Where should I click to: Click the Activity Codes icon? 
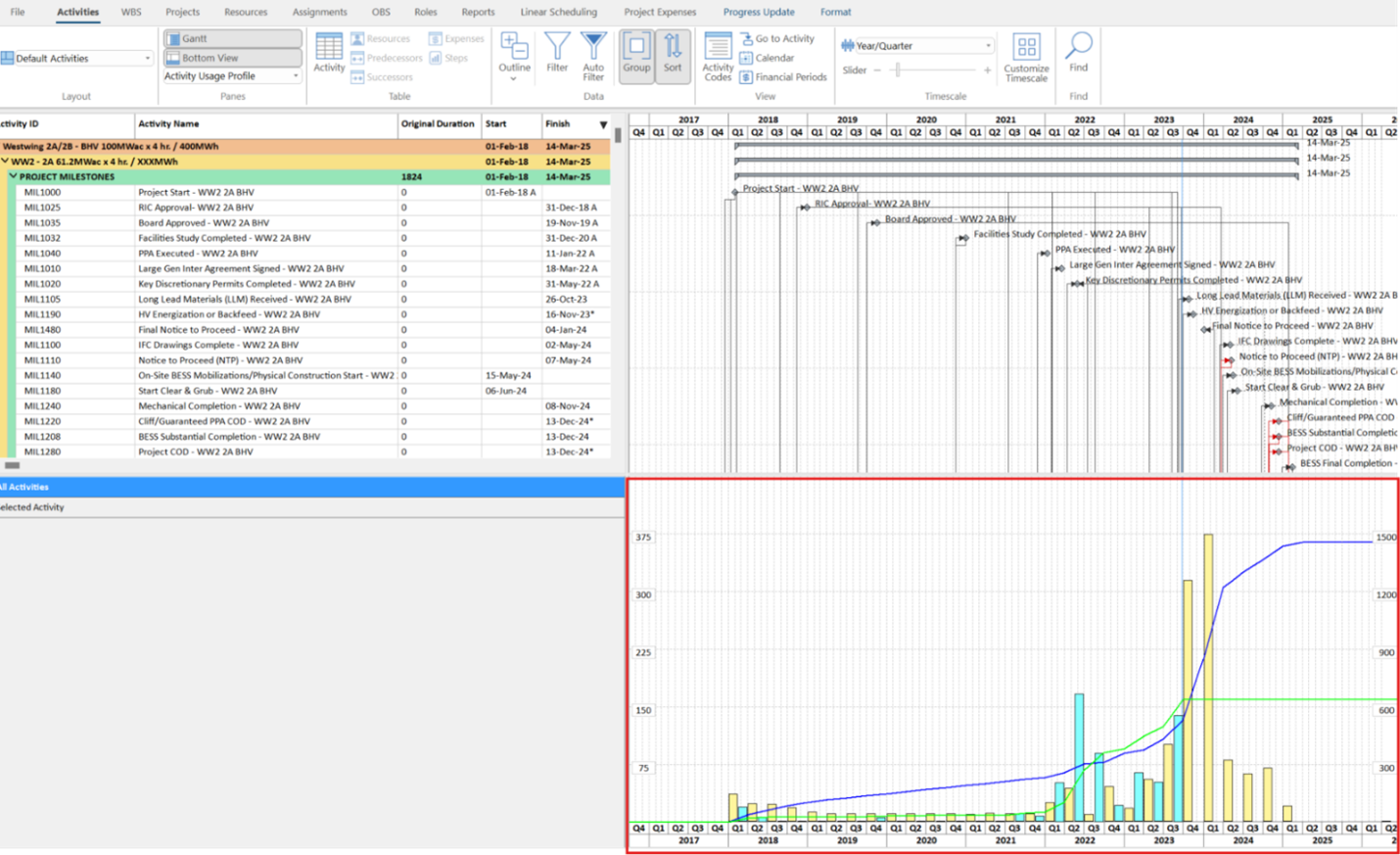718,54
